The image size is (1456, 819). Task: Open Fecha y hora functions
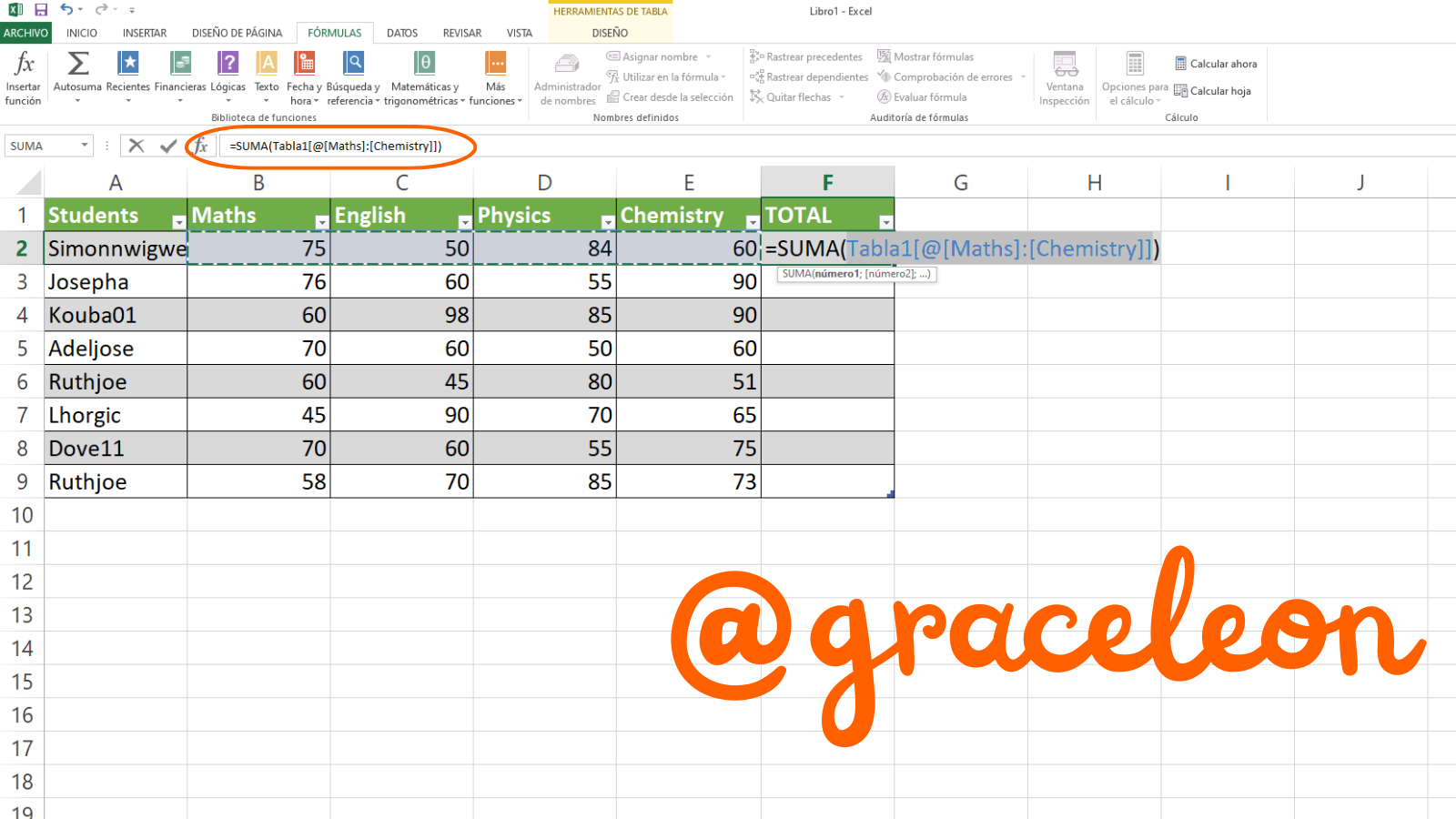pyautogui.click(x=304, y=78)
